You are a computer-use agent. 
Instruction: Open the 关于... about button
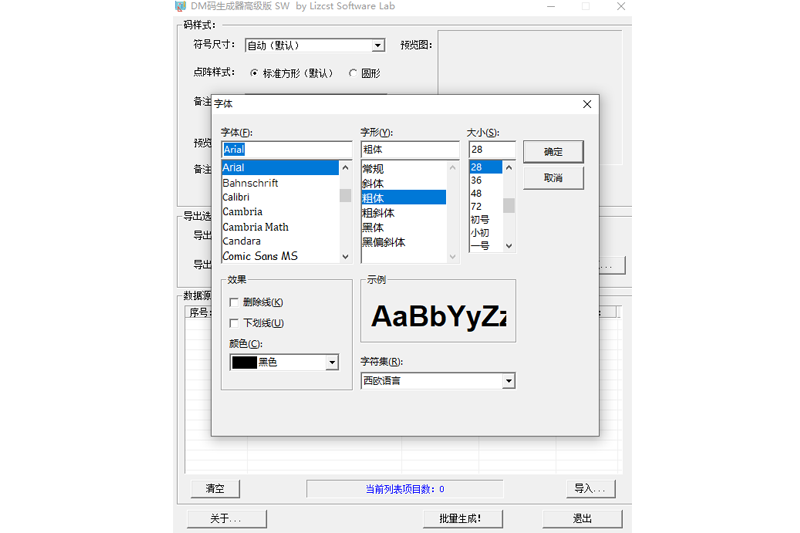[227, 519]
